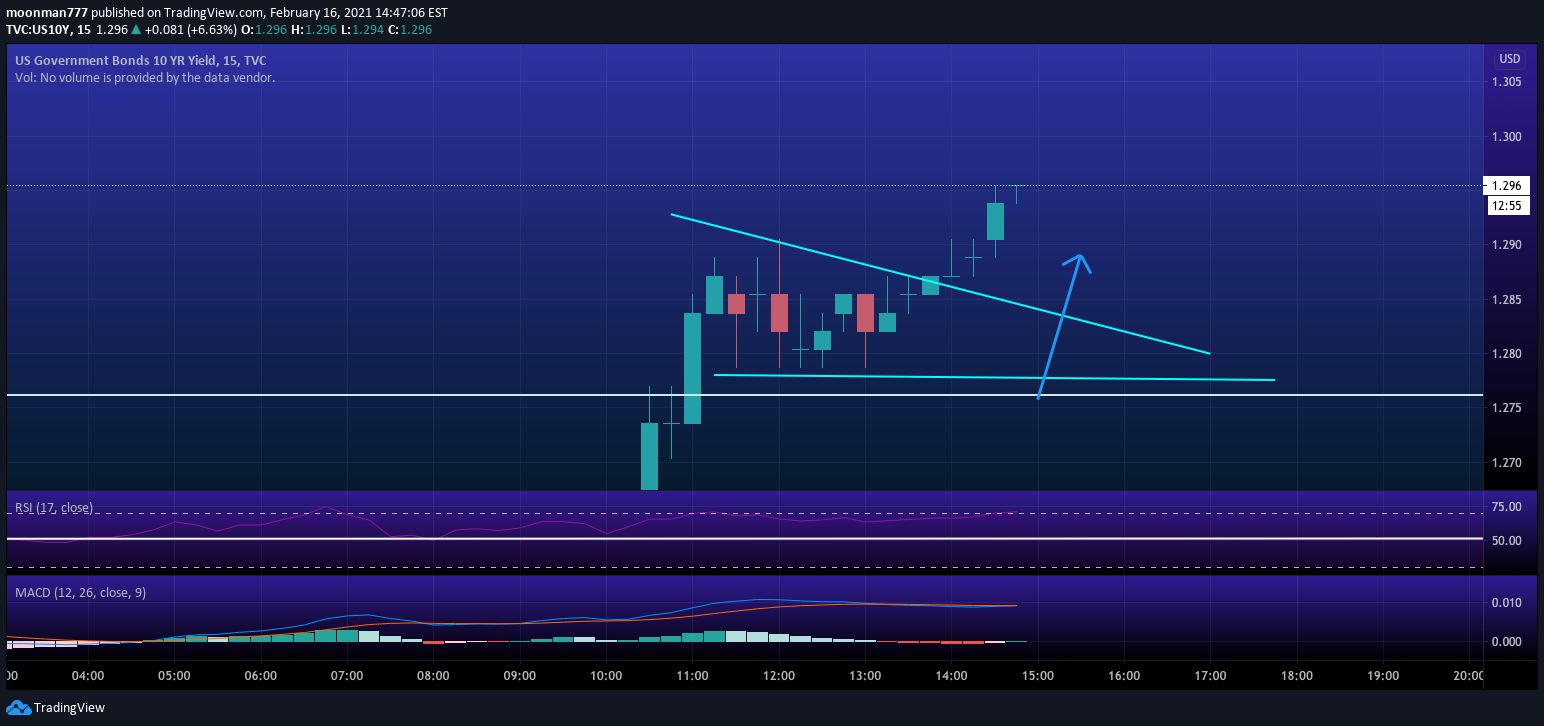Click the 14:00 time axis label
1544x726 pixels.
pyautogui.click(x=951, y=676)
